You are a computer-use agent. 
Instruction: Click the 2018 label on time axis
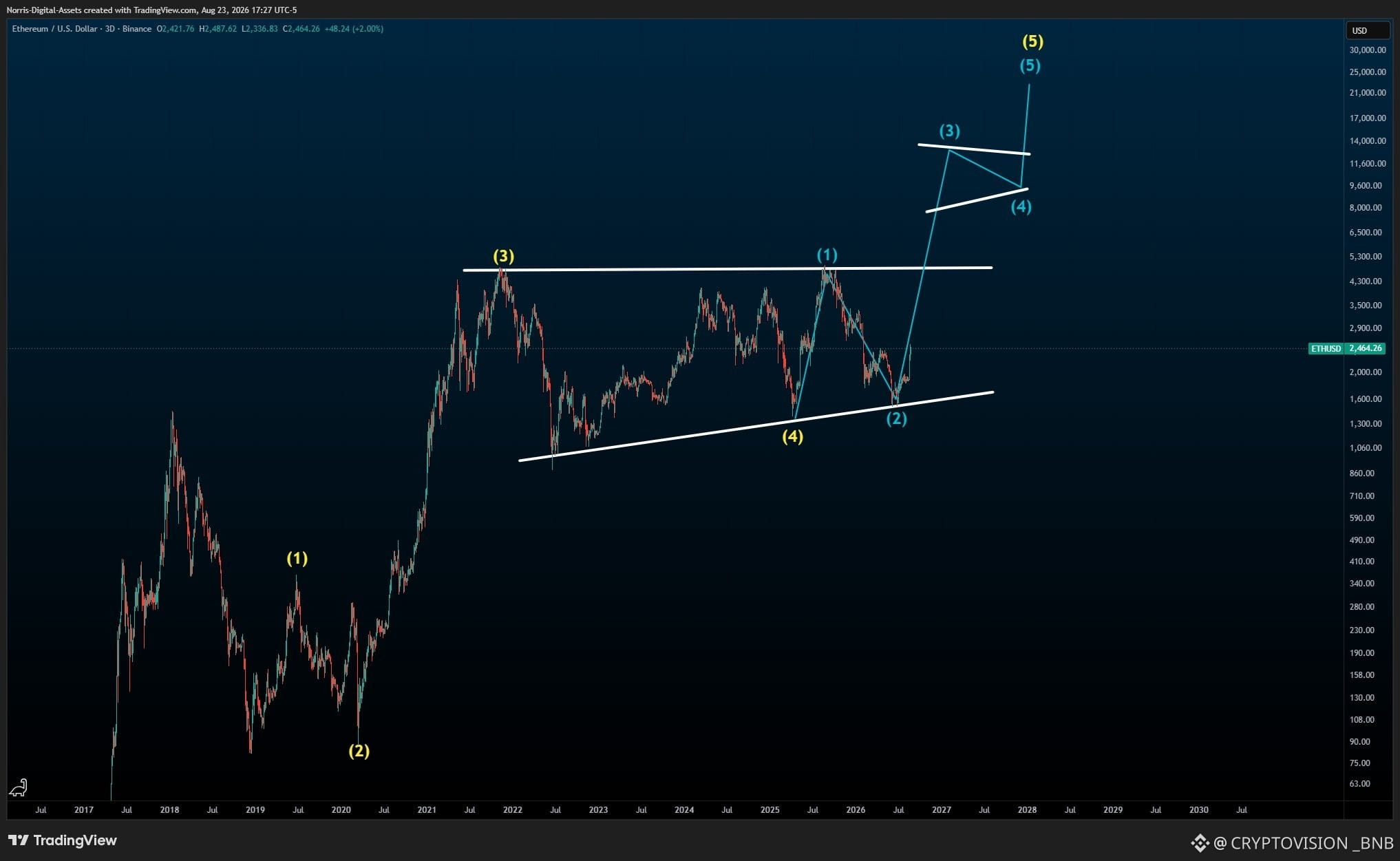169,810
